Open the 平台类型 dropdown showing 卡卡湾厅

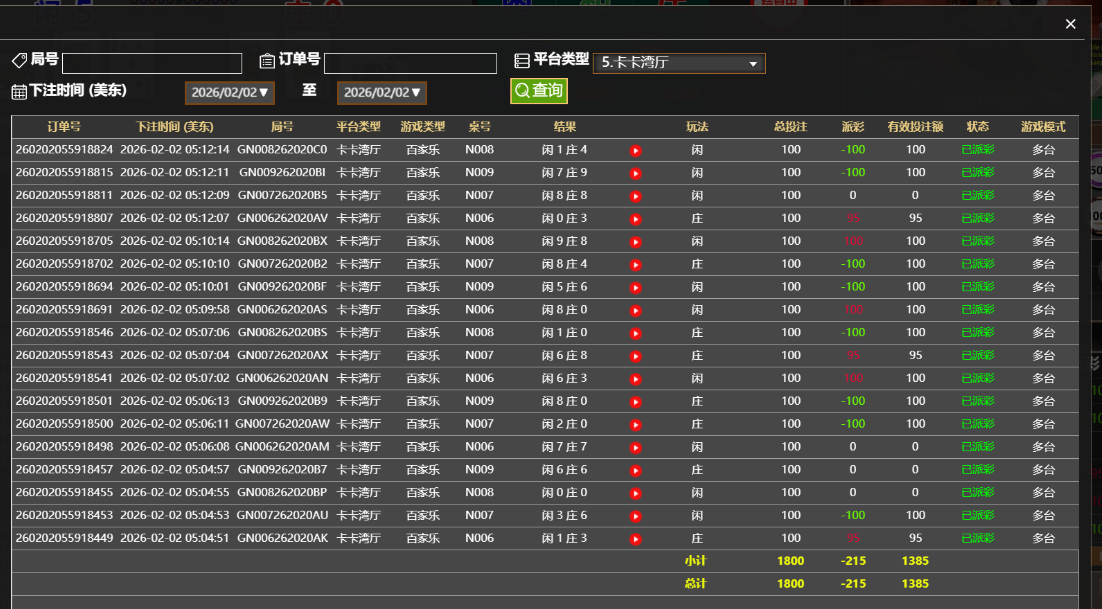point(679,63)
